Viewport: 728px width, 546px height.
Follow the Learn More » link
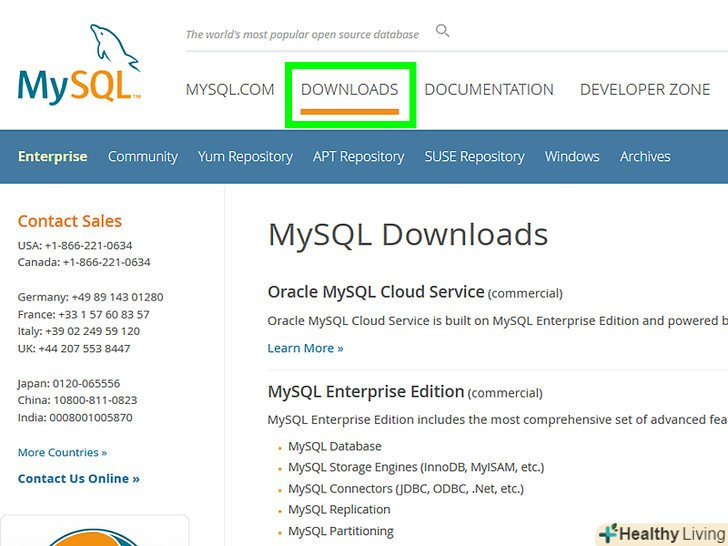click(305, 348)
